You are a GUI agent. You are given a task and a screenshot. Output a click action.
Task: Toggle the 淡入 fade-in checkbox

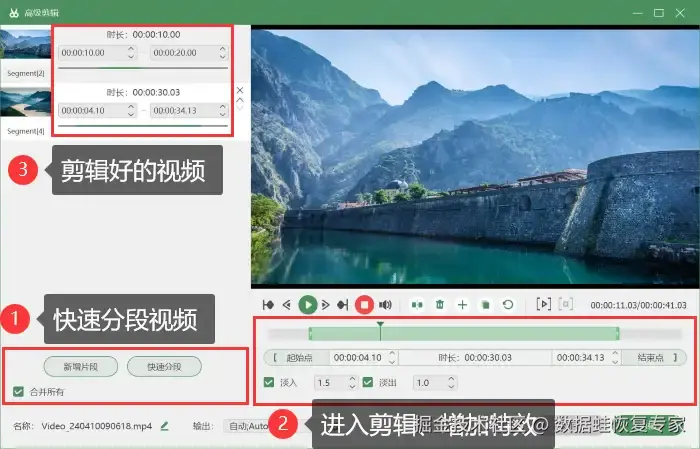click(x=269, y=382)
